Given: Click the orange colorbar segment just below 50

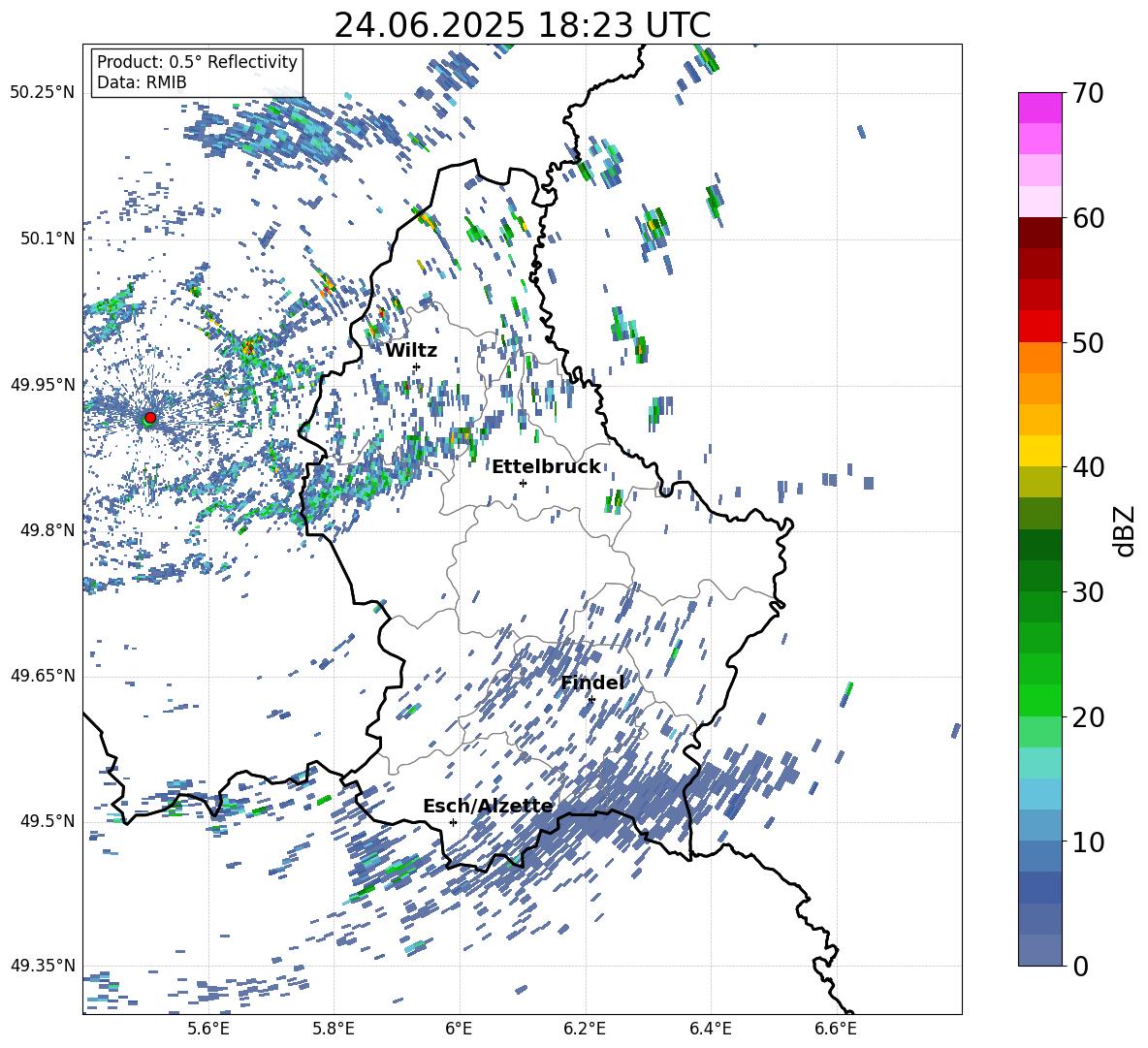Looking at the screenshot, I should click(1039, 357).
